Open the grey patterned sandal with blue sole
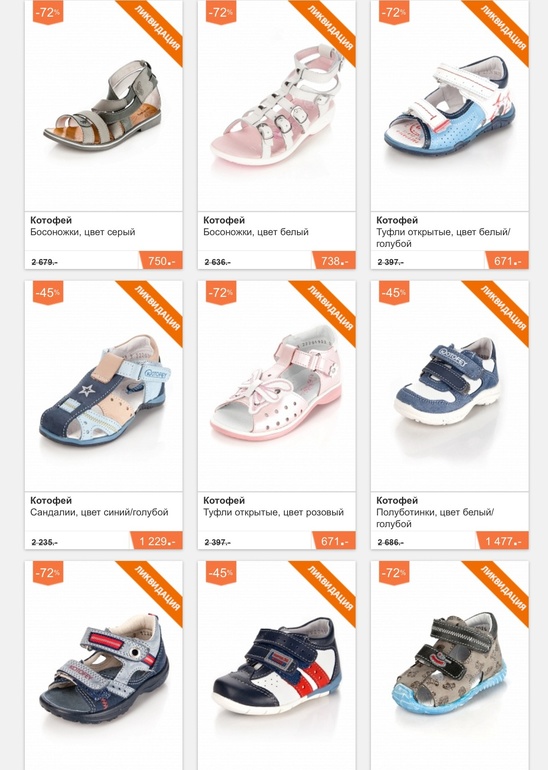The image size is (548, 770). pos(449,666)
